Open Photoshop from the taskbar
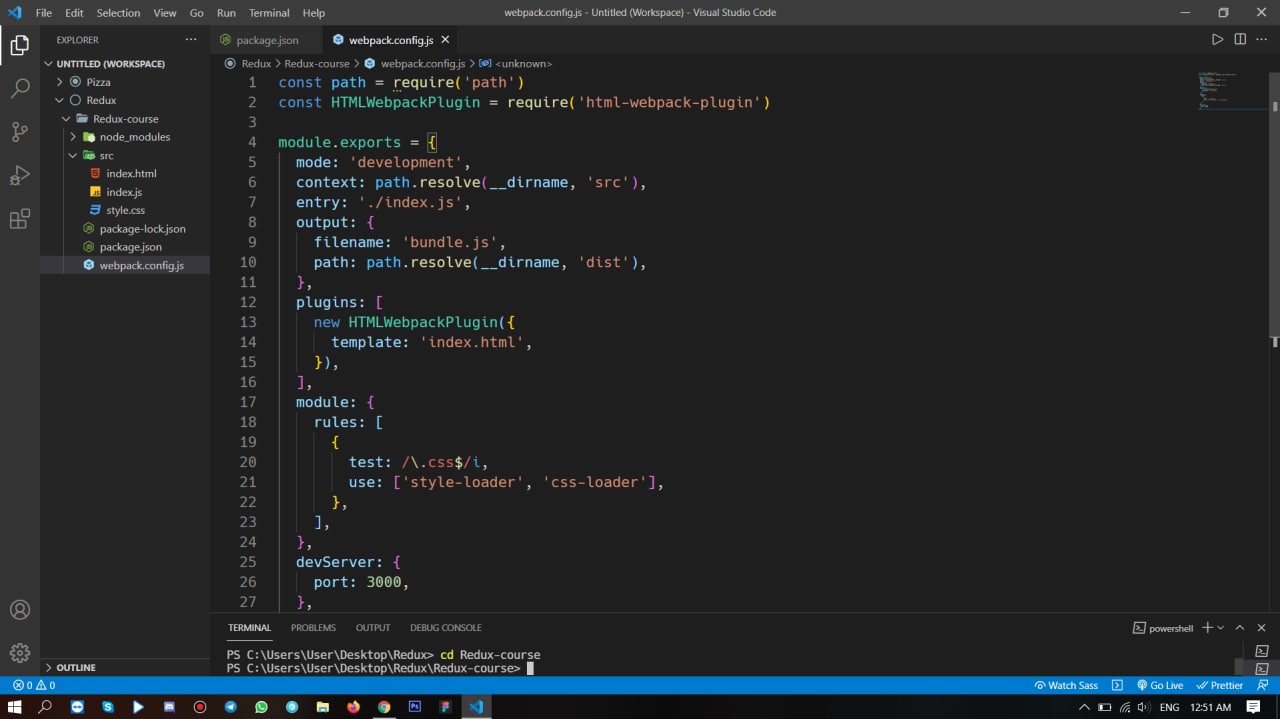The image size is (1280, 719). tap(415, 706)
